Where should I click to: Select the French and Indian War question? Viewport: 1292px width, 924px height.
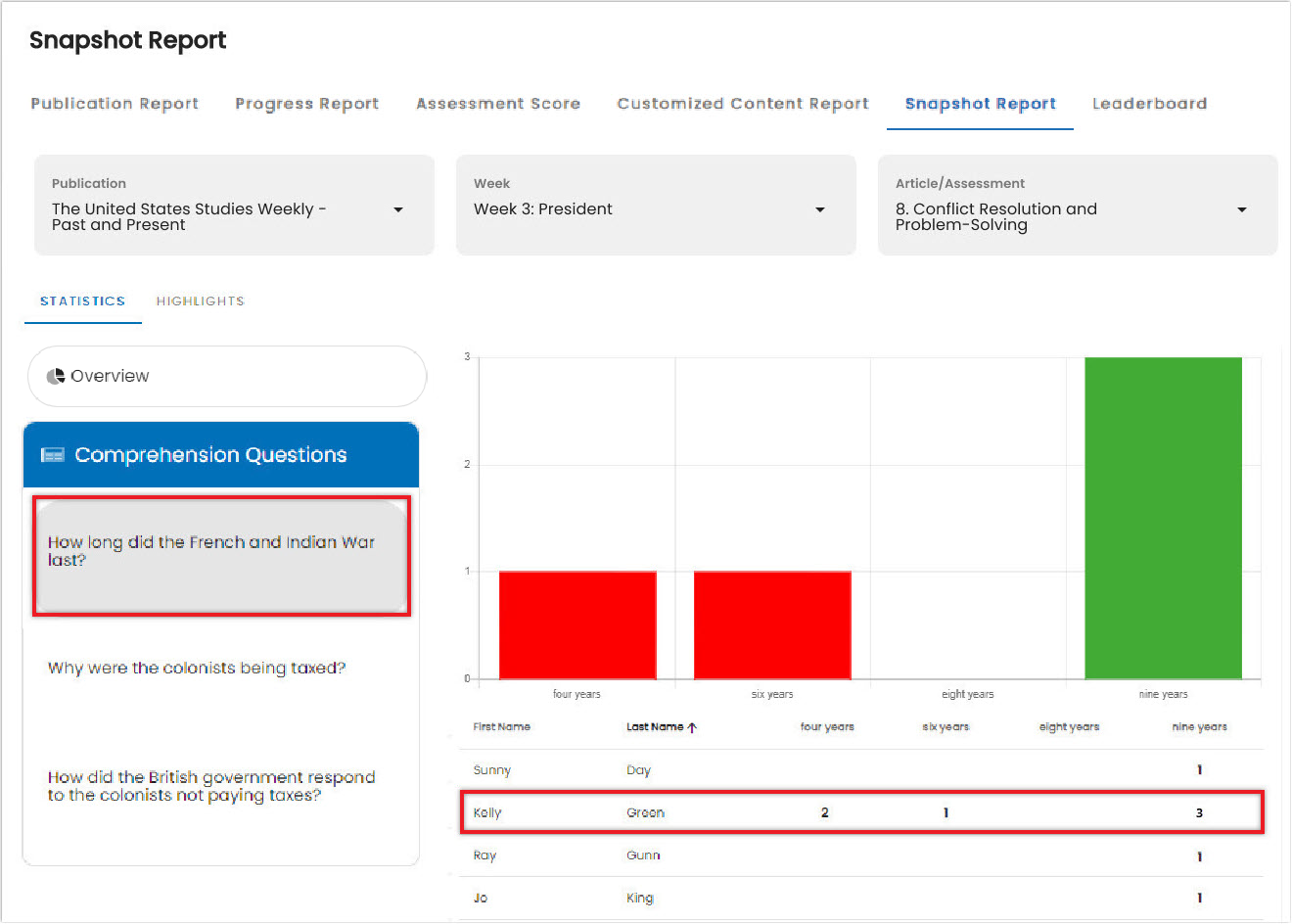pos(220,551)
